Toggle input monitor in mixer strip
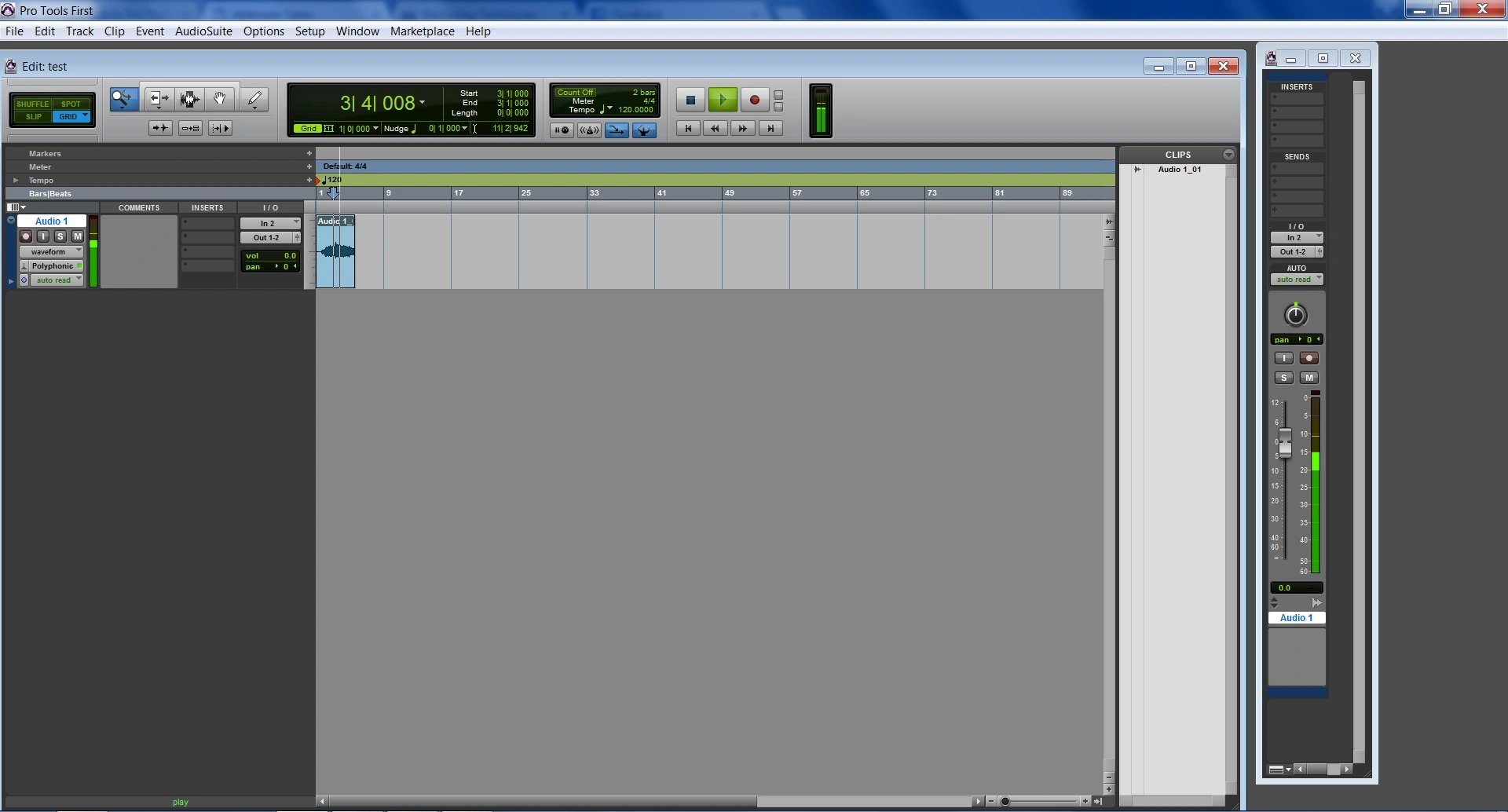 [1283, 358]
